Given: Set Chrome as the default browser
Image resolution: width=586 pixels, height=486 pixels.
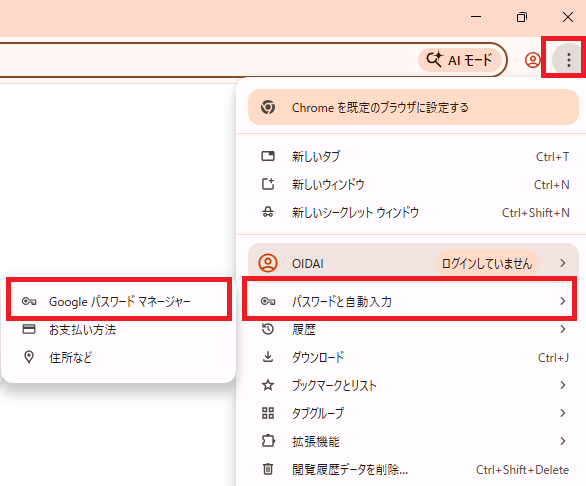Looking at the screenshot, I should (x=413, y=107).
